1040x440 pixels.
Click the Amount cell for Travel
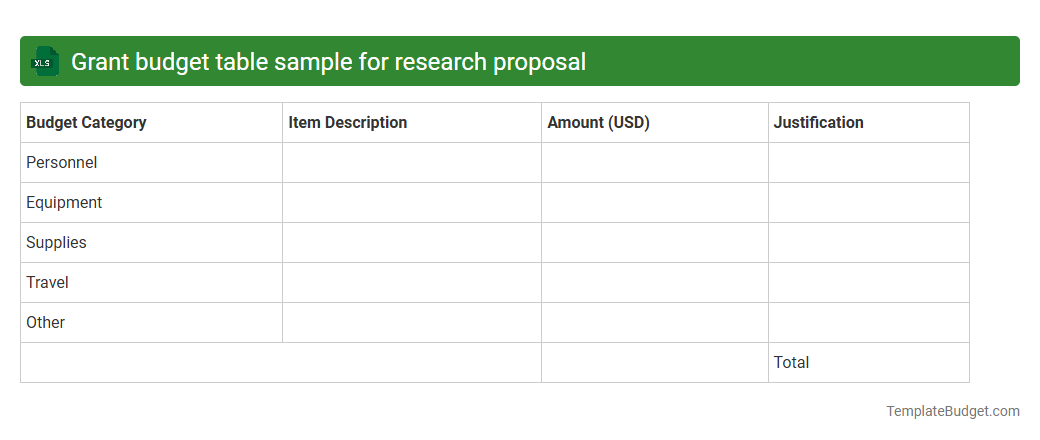pyautogui.click(x=655, y=282)
